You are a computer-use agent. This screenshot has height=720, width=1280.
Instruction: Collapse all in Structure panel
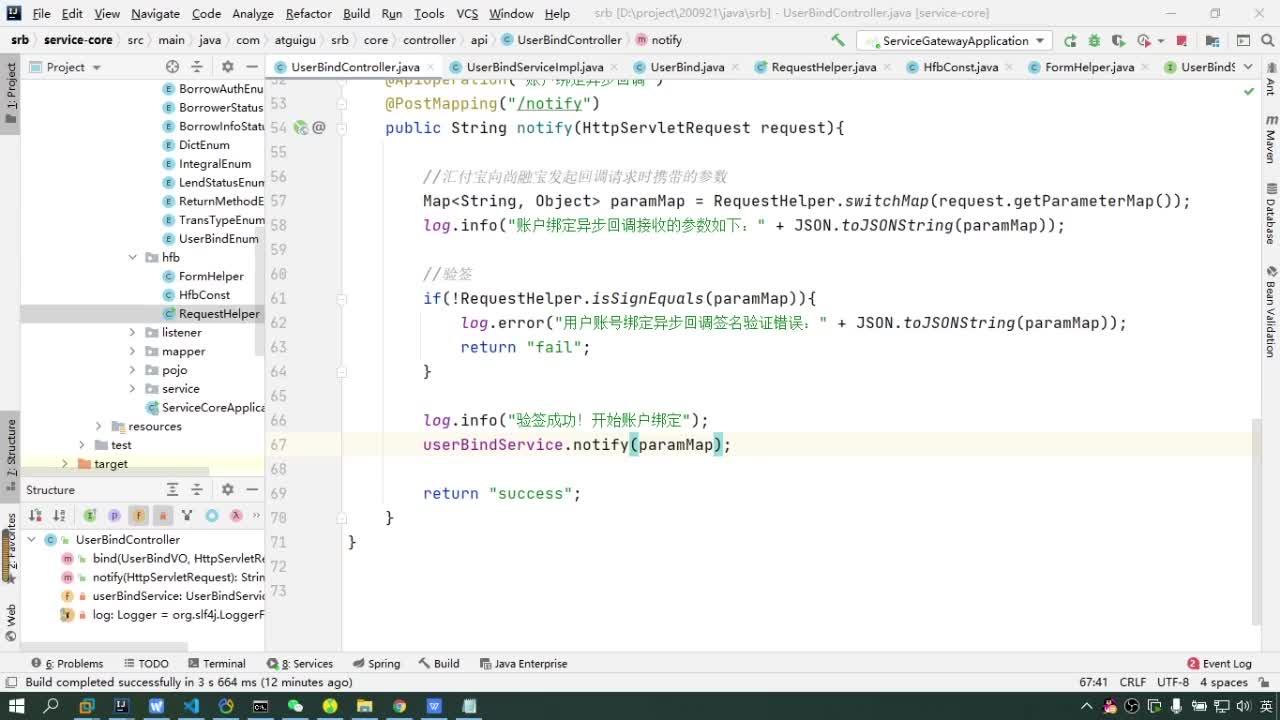[x=197, y=489]
